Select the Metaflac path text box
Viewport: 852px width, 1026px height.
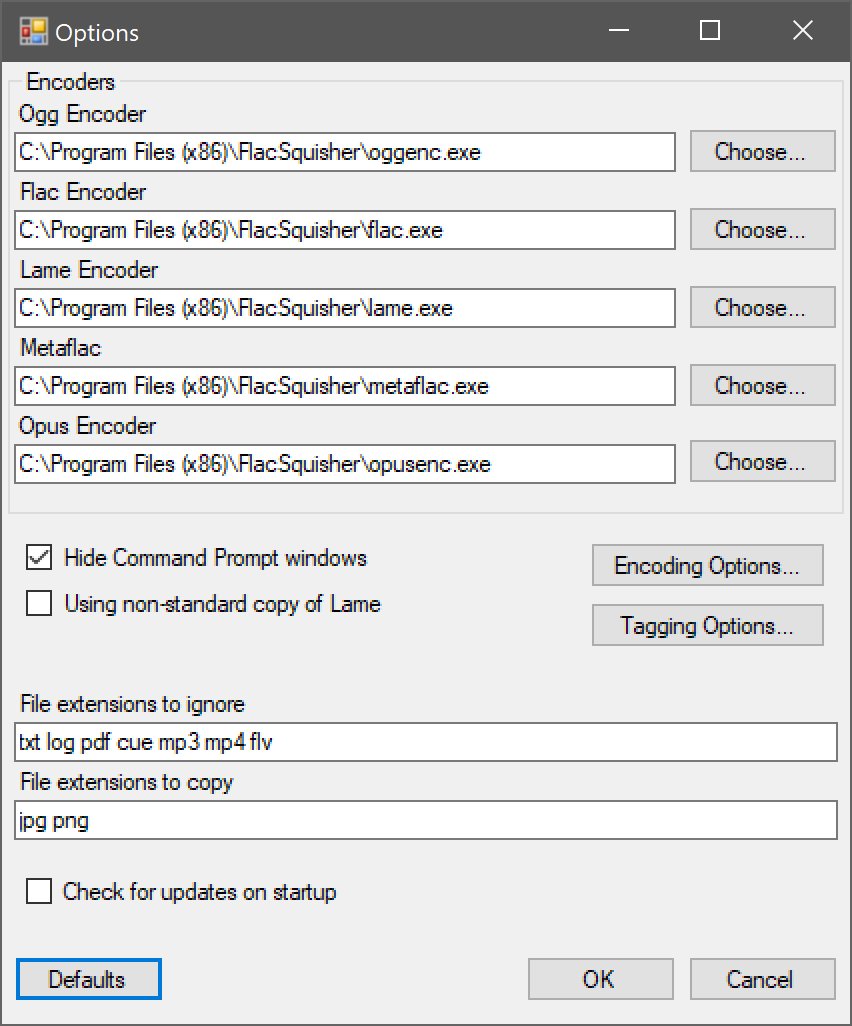pos(346,386)
